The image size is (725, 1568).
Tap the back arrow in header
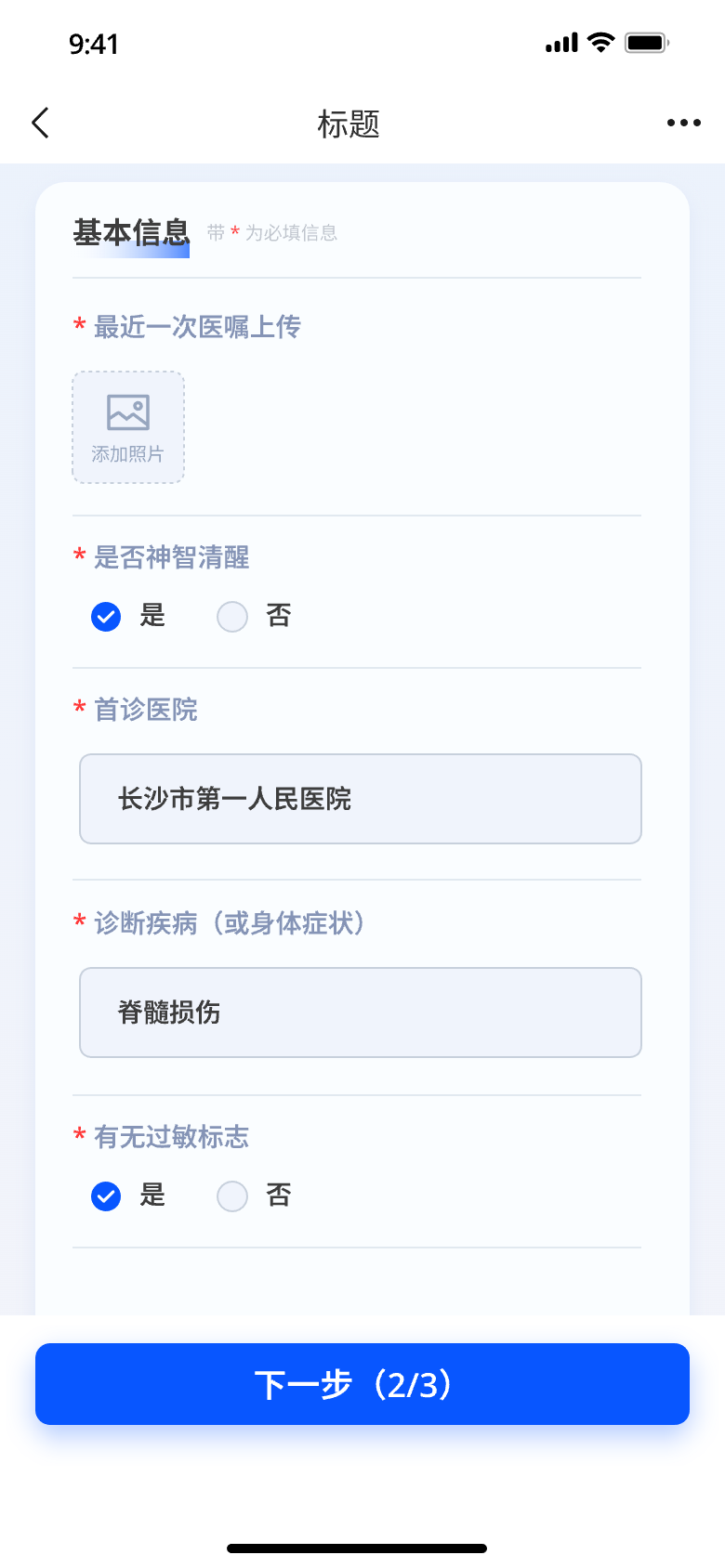40,123
